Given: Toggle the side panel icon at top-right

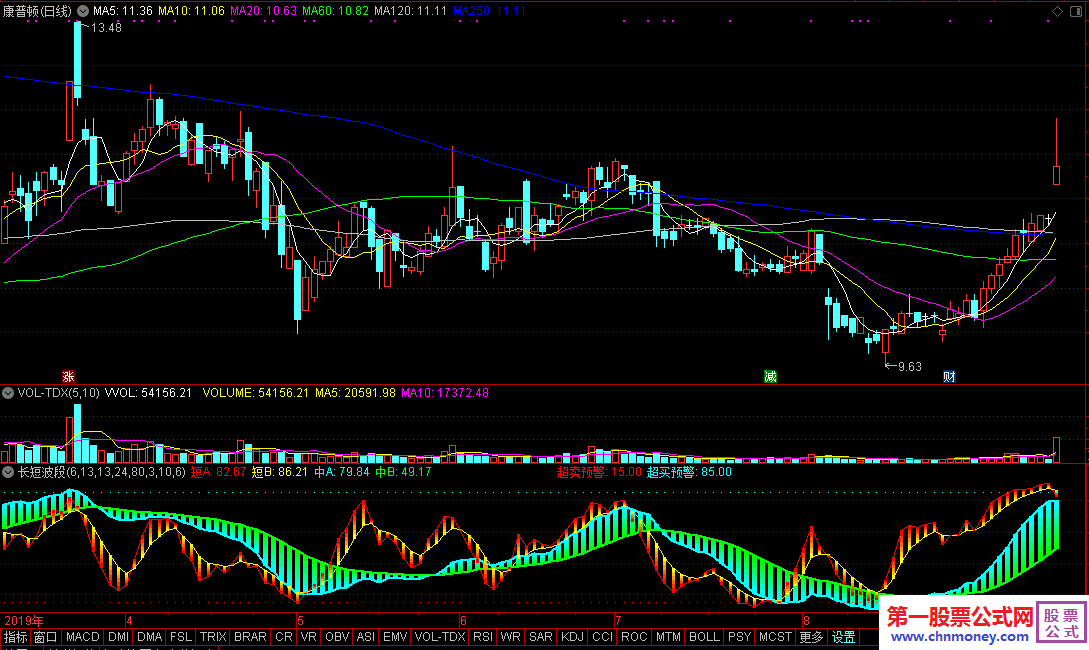Looking at the screenshot, I should click(1076, 11).
